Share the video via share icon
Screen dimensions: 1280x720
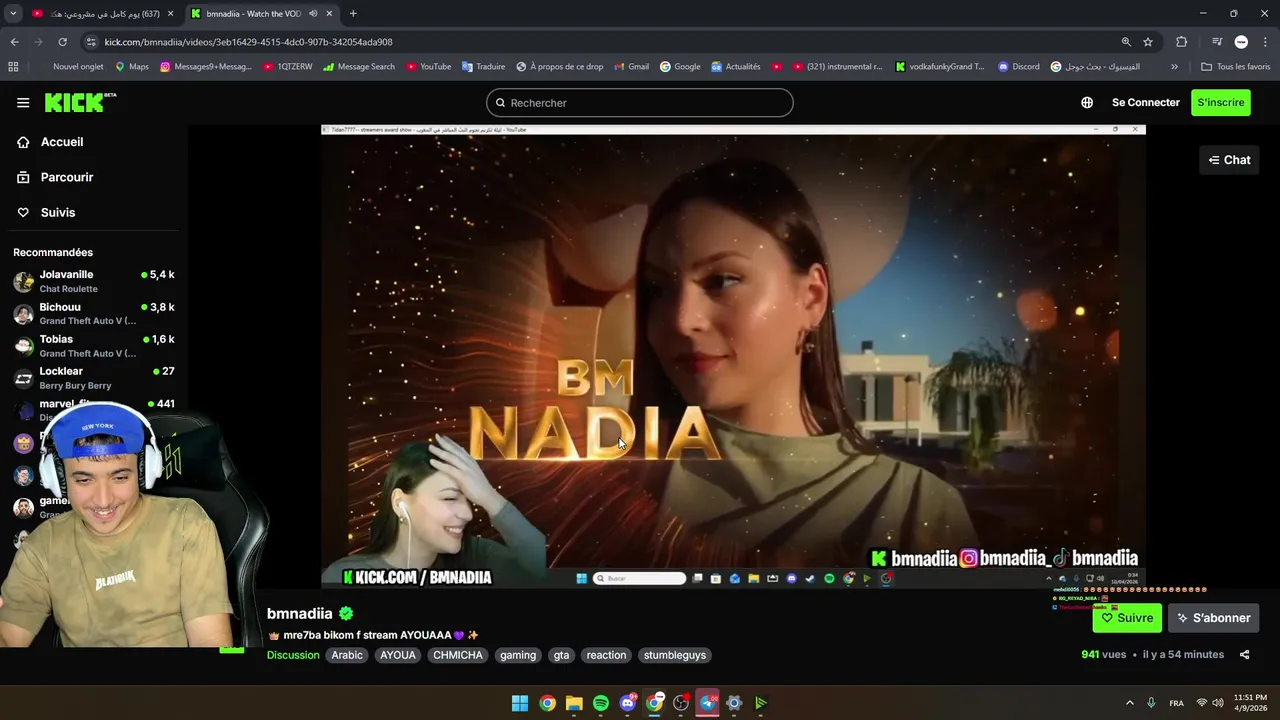coord(1244,655)
